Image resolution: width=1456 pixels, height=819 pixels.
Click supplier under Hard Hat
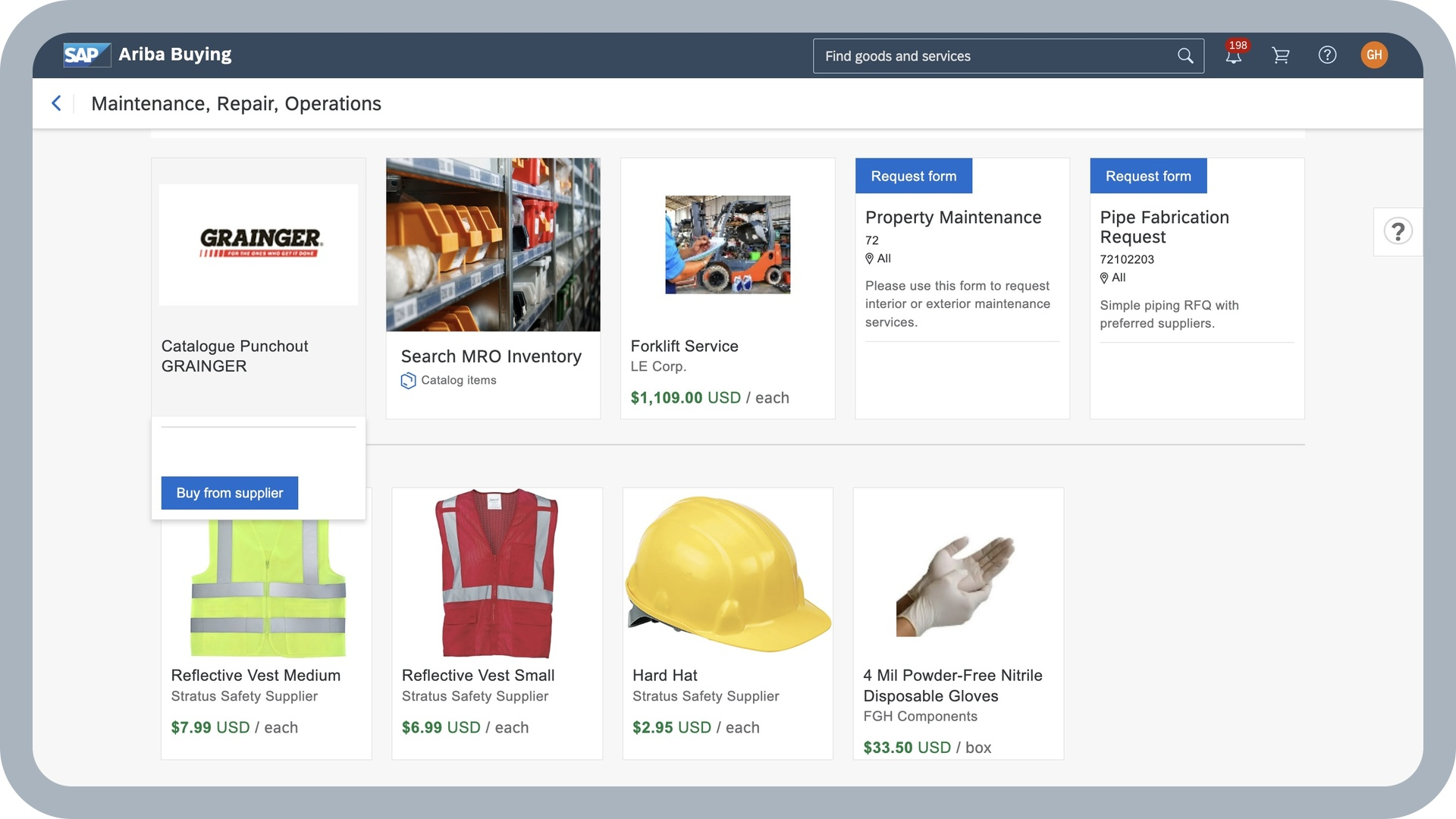pyautogui.click(x=706, y=696)
